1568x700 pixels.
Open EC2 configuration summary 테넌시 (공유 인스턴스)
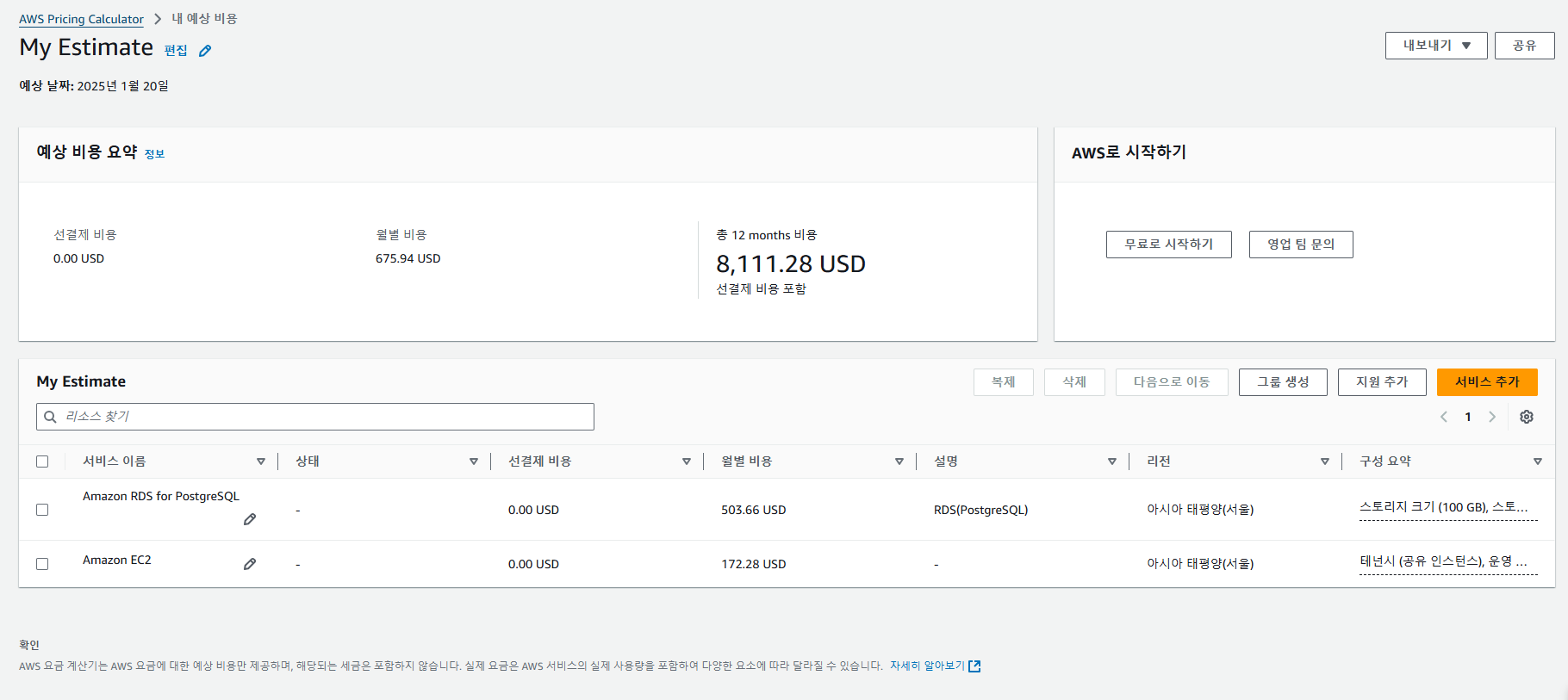[x=1448, y=562]
